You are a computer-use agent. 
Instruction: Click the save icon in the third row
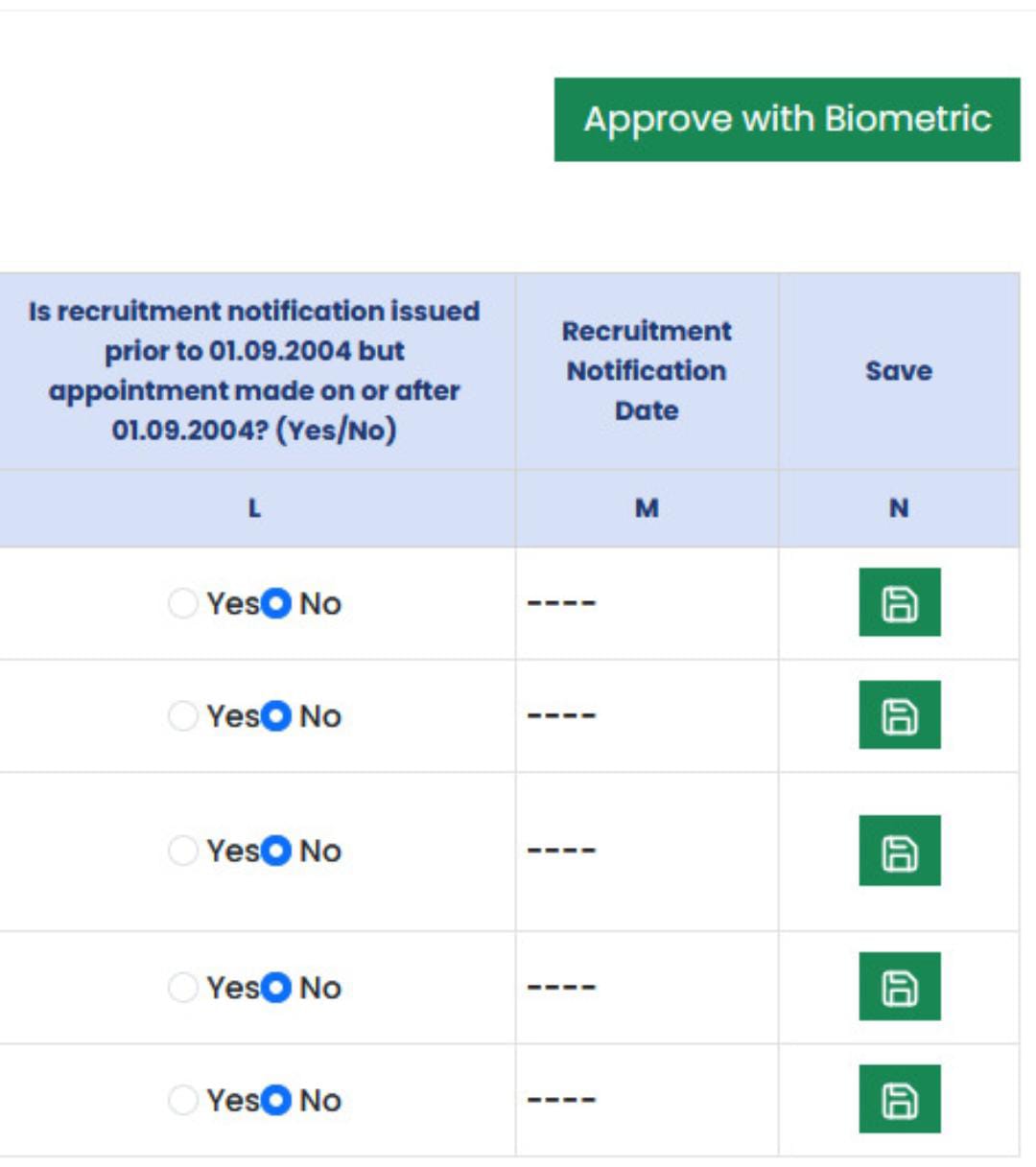[899, 851]
